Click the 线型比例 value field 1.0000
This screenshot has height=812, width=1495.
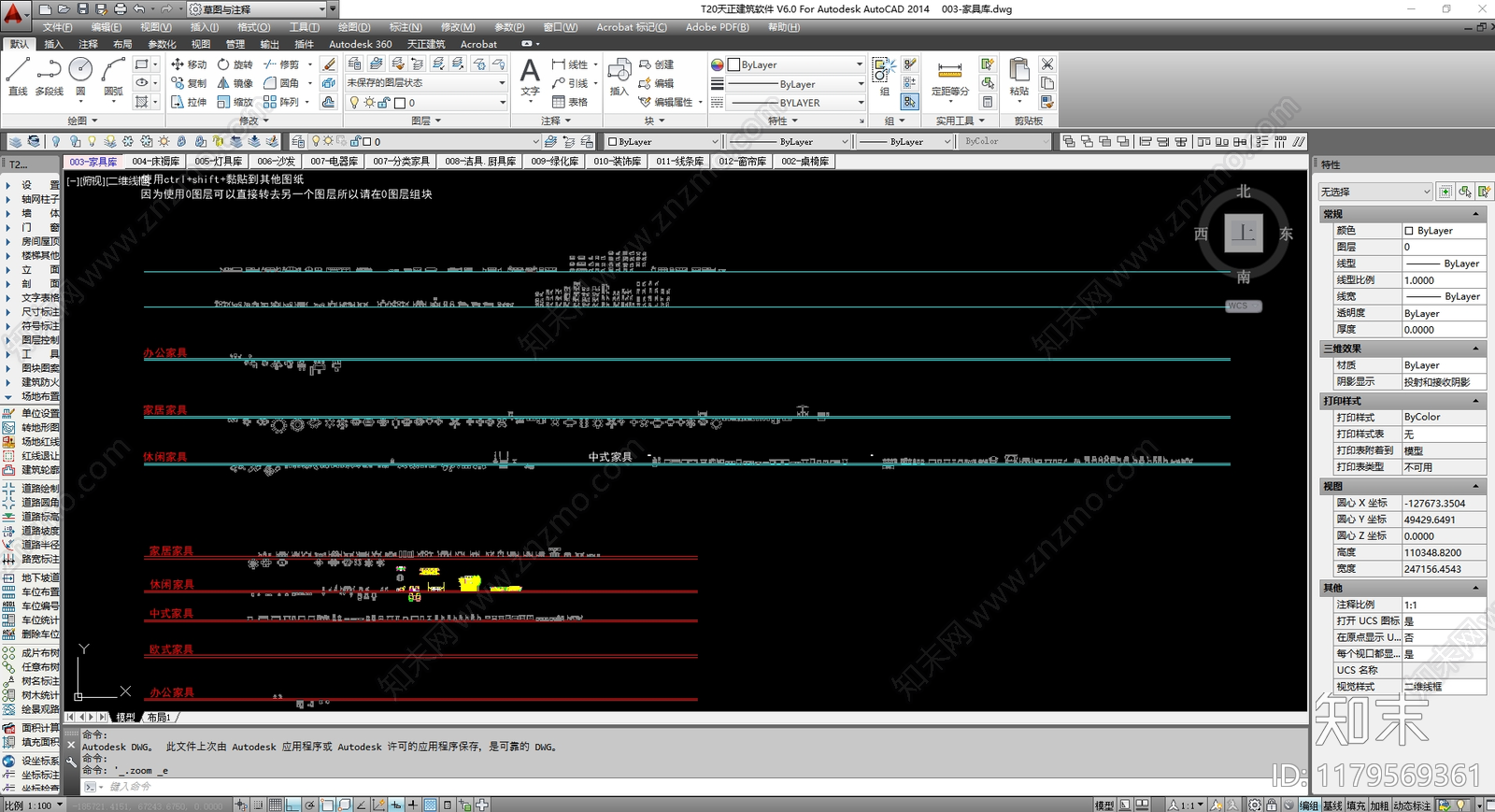(1444, 280)
